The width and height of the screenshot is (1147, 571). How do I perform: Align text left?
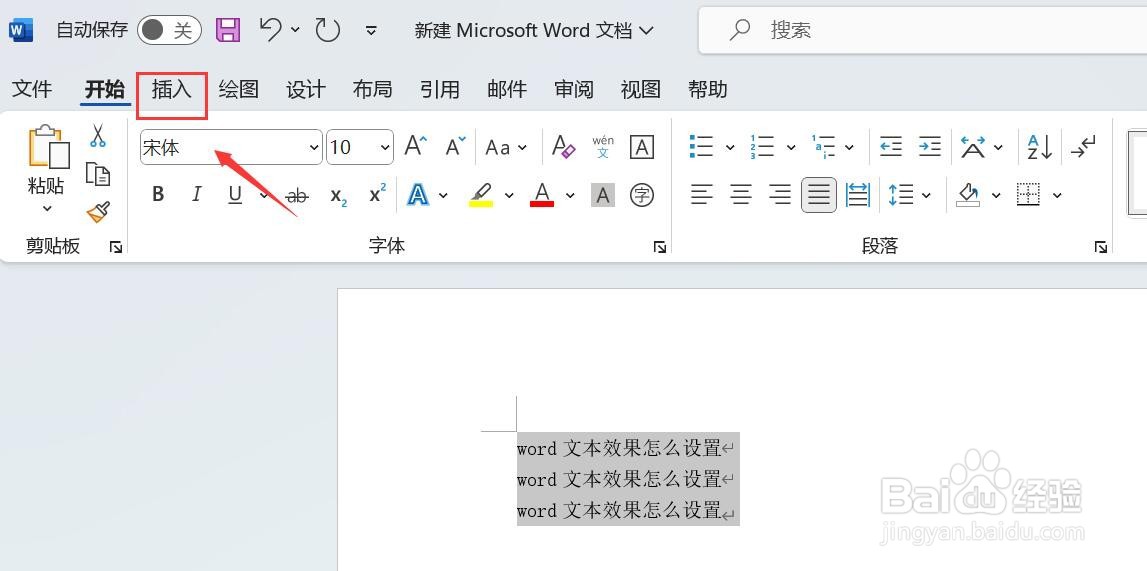[x=702, y=194]
